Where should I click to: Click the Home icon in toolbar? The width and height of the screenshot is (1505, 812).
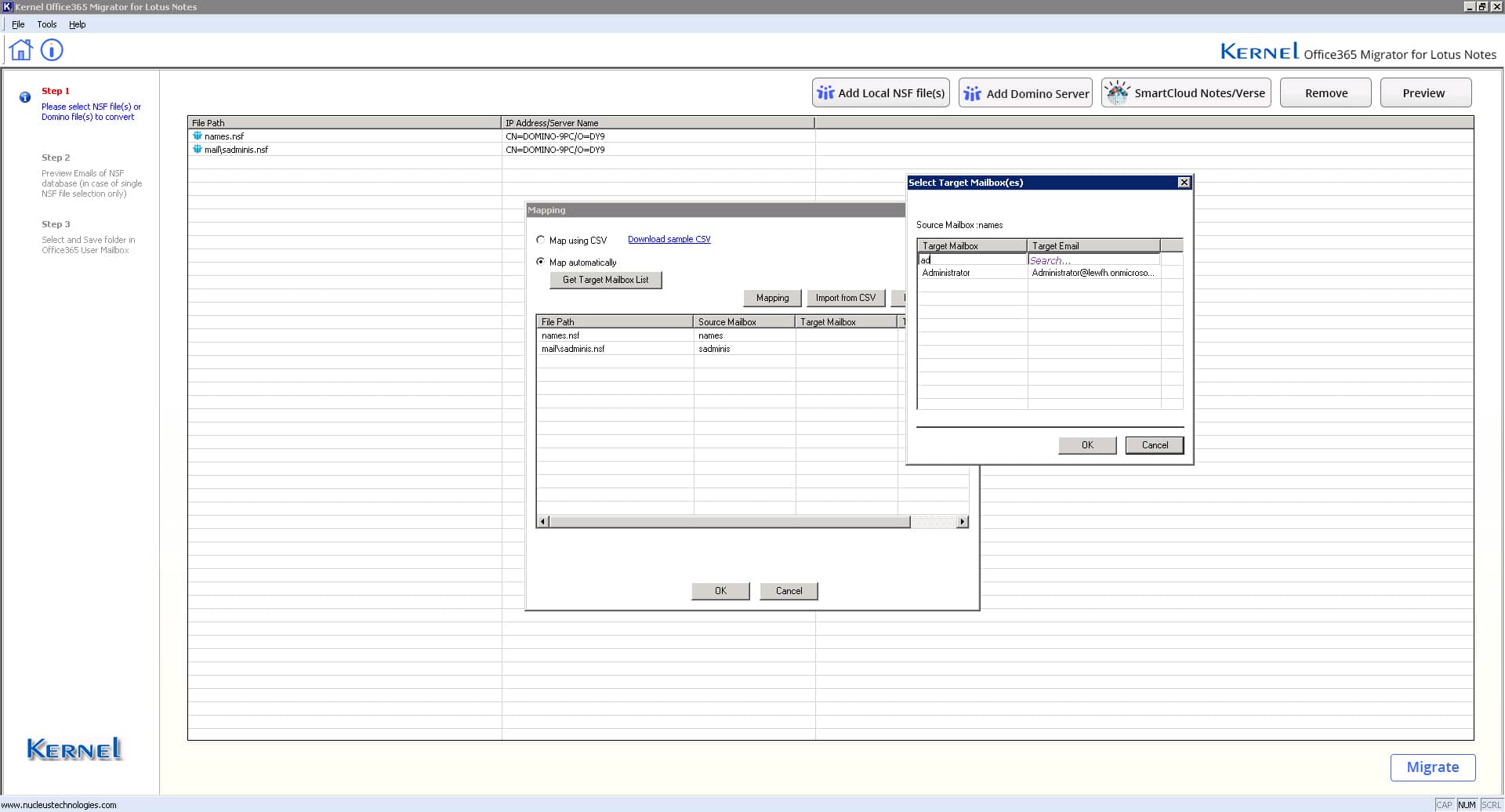21,50
